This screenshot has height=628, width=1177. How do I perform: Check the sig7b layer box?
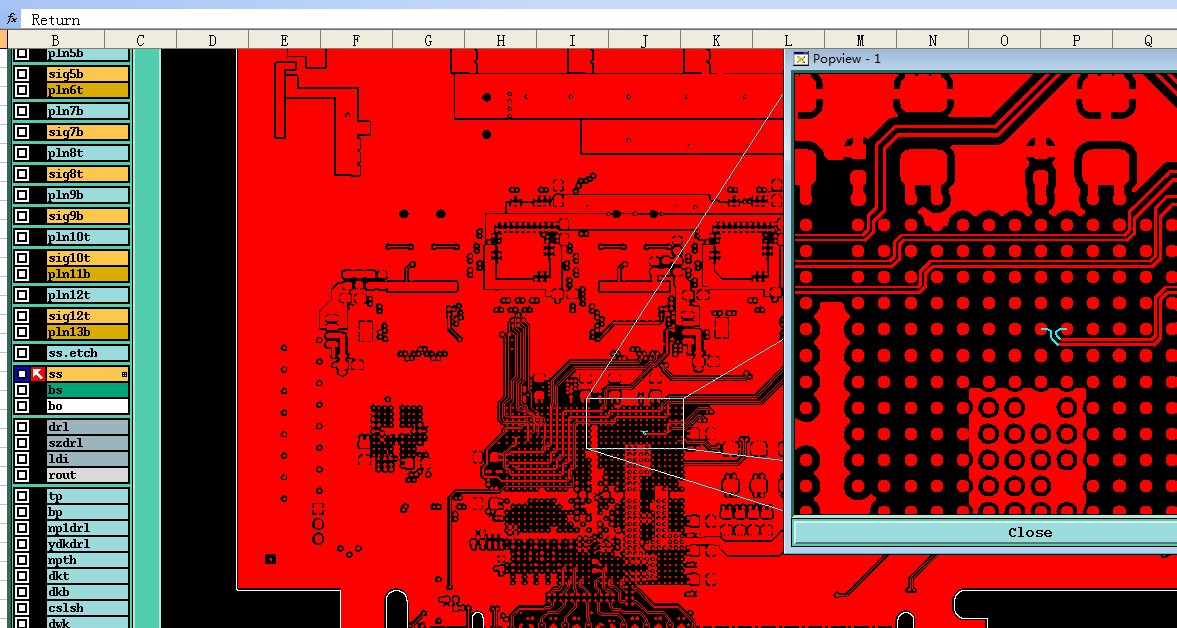tap(23, 132)
